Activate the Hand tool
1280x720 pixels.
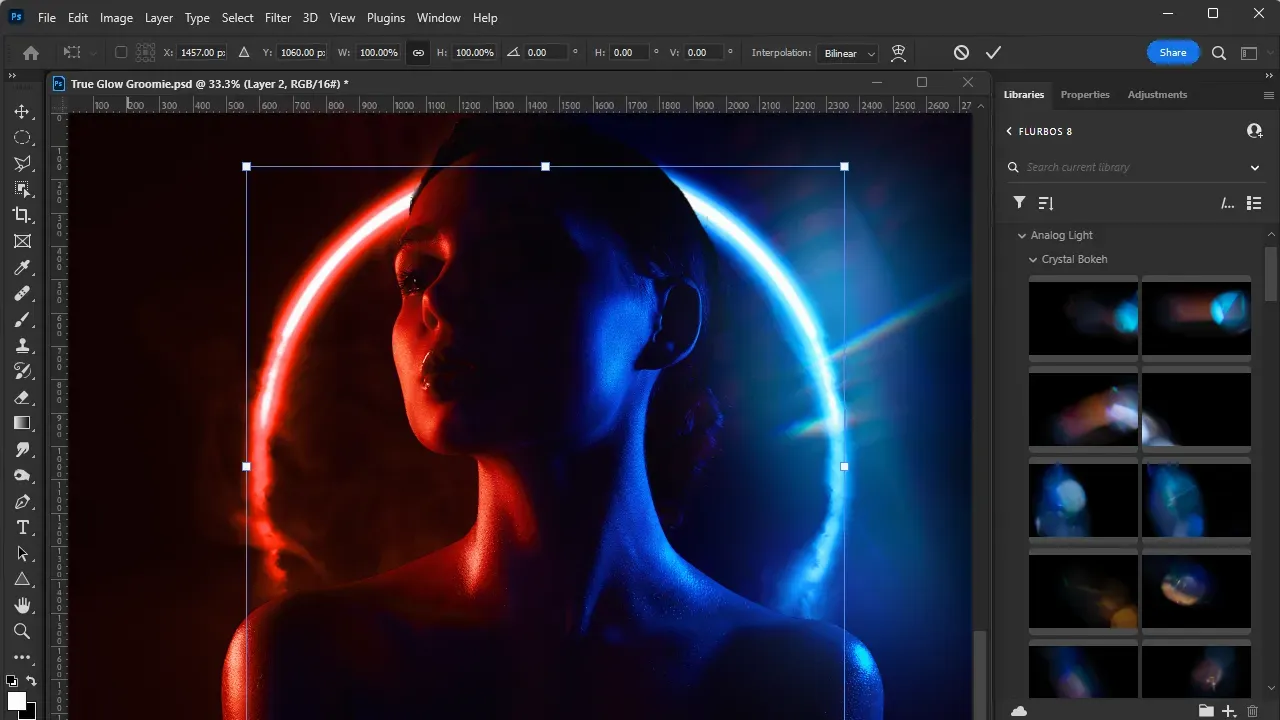point(22,606)
